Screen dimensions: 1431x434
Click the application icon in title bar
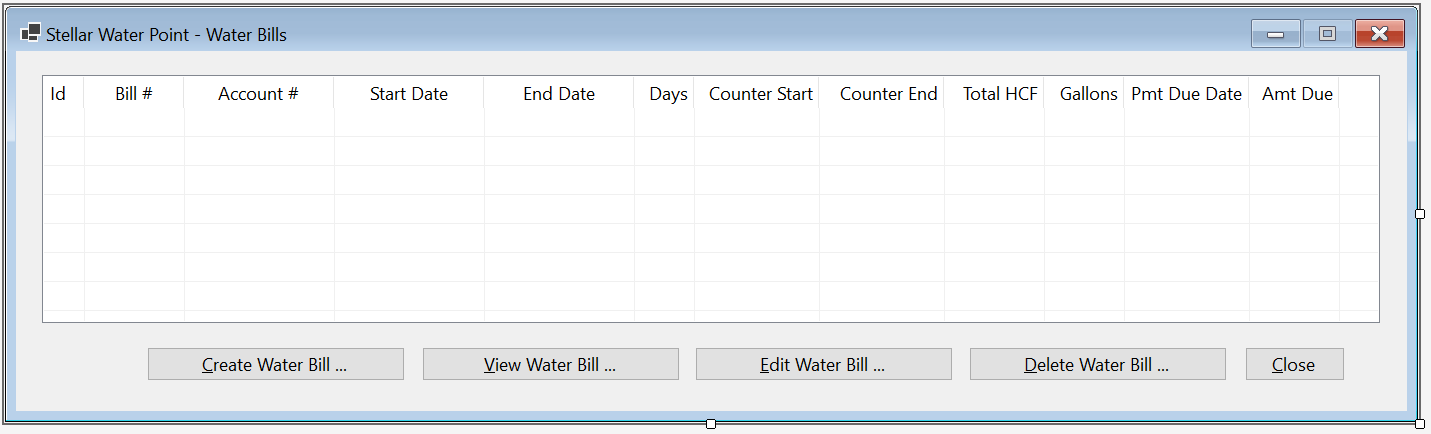tap(31, 34)
